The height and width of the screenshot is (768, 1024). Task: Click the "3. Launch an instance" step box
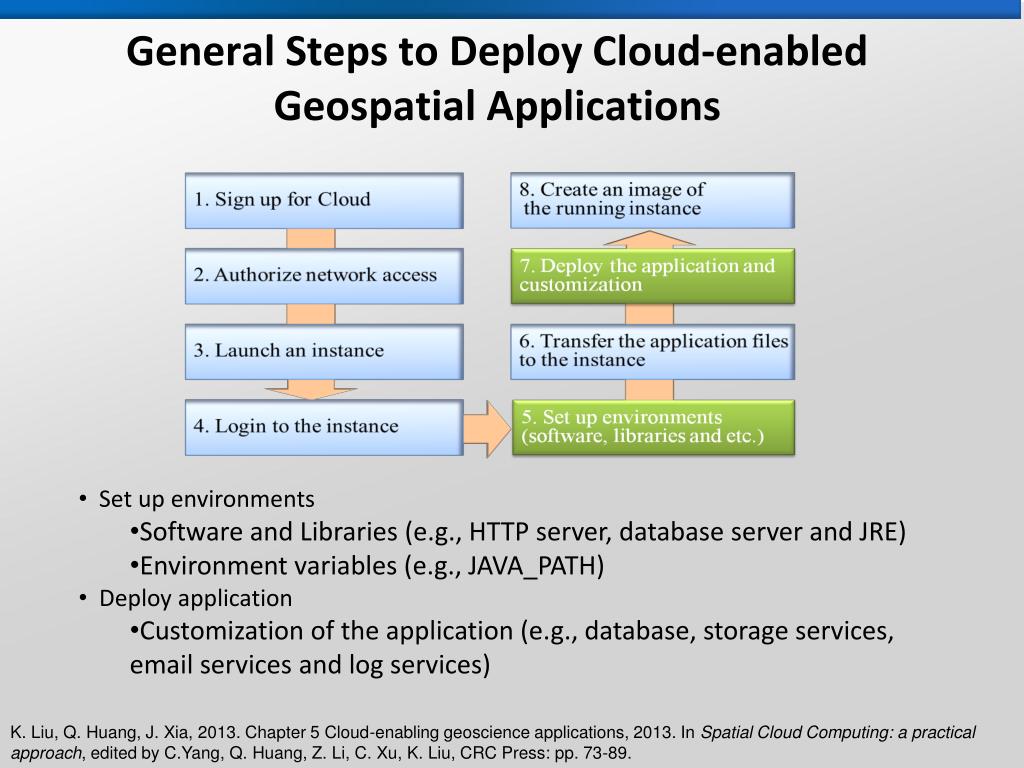(324, 351)
